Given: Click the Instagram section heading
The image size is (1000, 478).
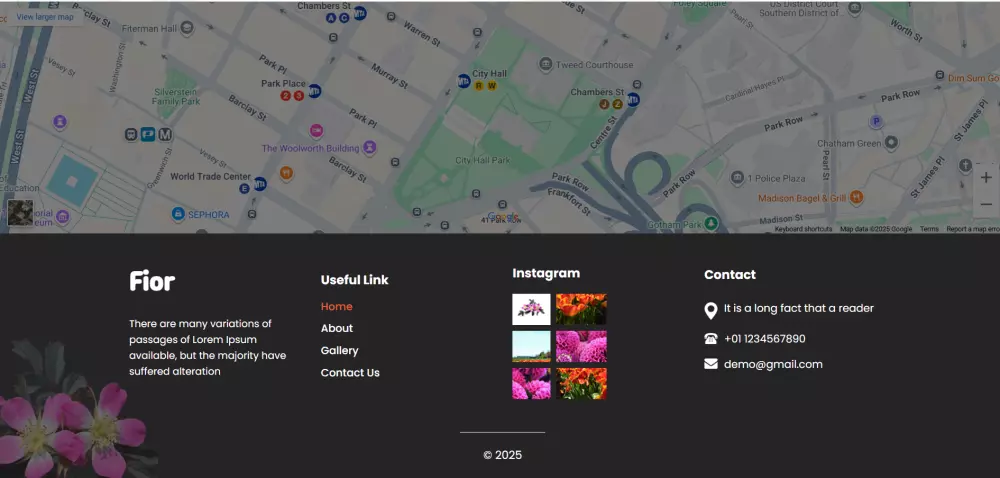Looking at the screenshot, I should (x=546, y=273).
